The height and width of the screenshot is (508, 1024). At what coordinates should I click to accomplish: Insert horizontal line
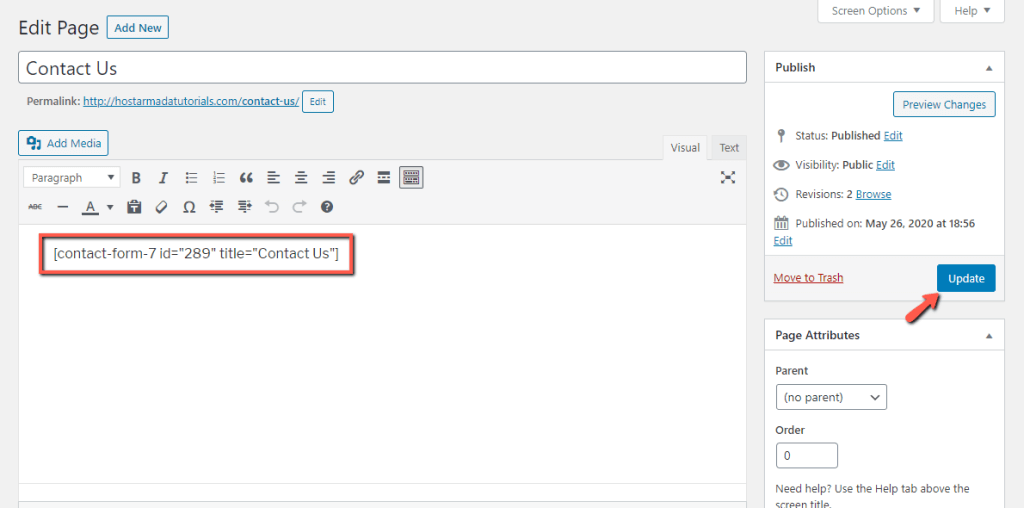point(63,207)
